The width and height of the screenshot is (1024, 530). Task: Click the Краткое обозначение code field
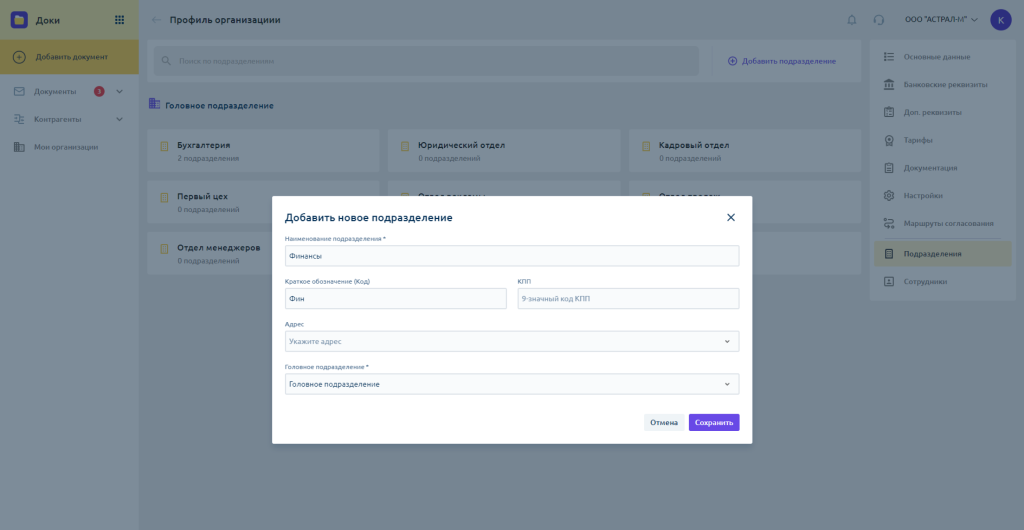395,298
